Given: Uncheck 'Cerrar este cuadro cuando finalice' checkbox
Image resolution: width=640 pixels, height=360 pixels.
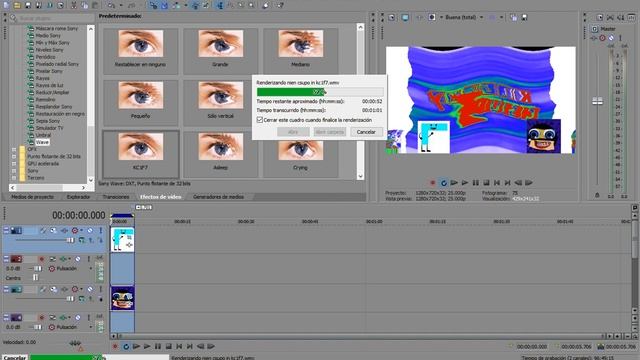Looking at the screenshot, I should [260, 120].
